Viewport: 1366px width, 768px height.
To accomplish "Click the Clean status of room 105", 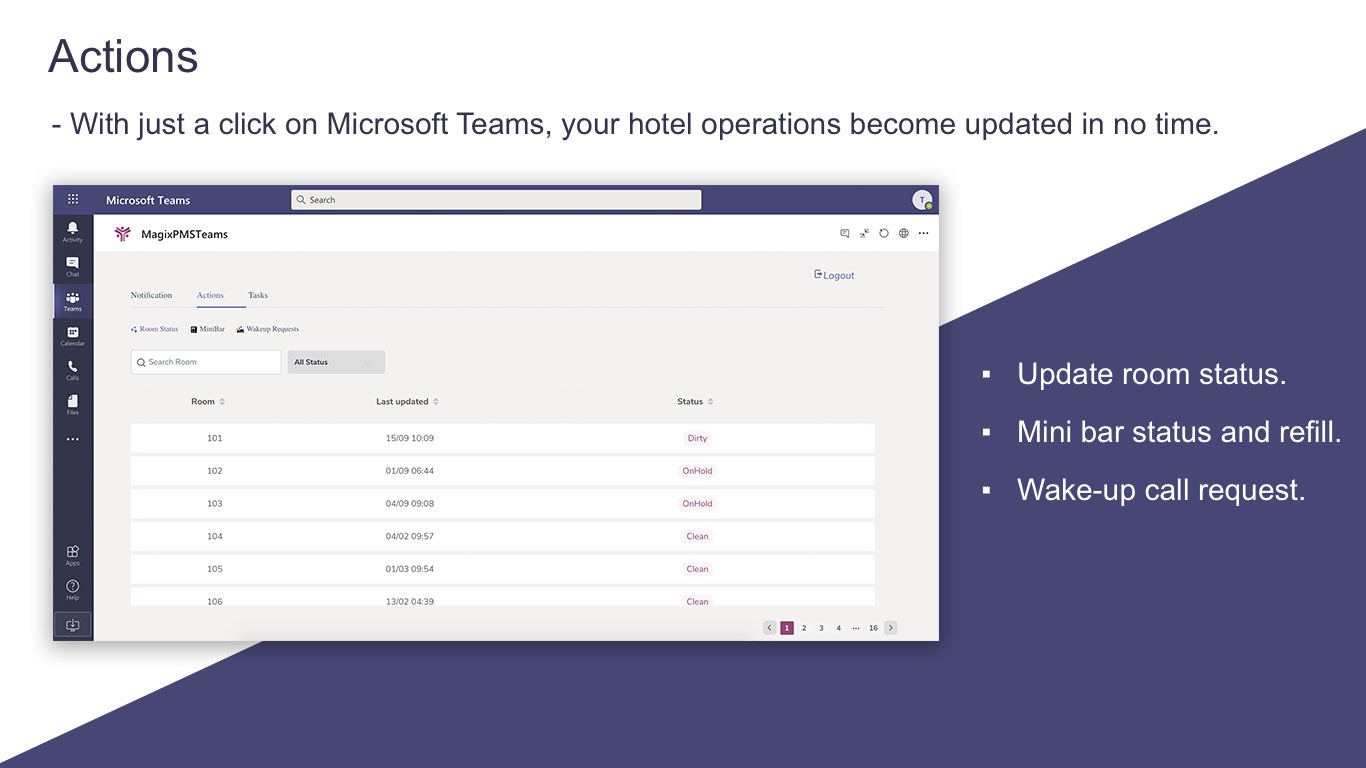I will point(697,569).
